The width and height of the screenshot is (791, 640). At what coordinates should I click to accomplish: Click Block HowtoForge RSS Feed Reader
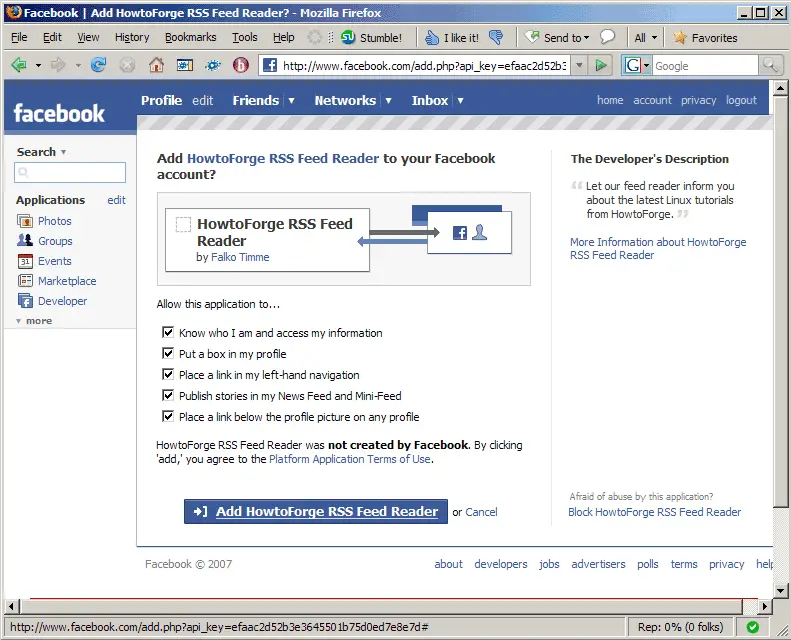[654, 512]
